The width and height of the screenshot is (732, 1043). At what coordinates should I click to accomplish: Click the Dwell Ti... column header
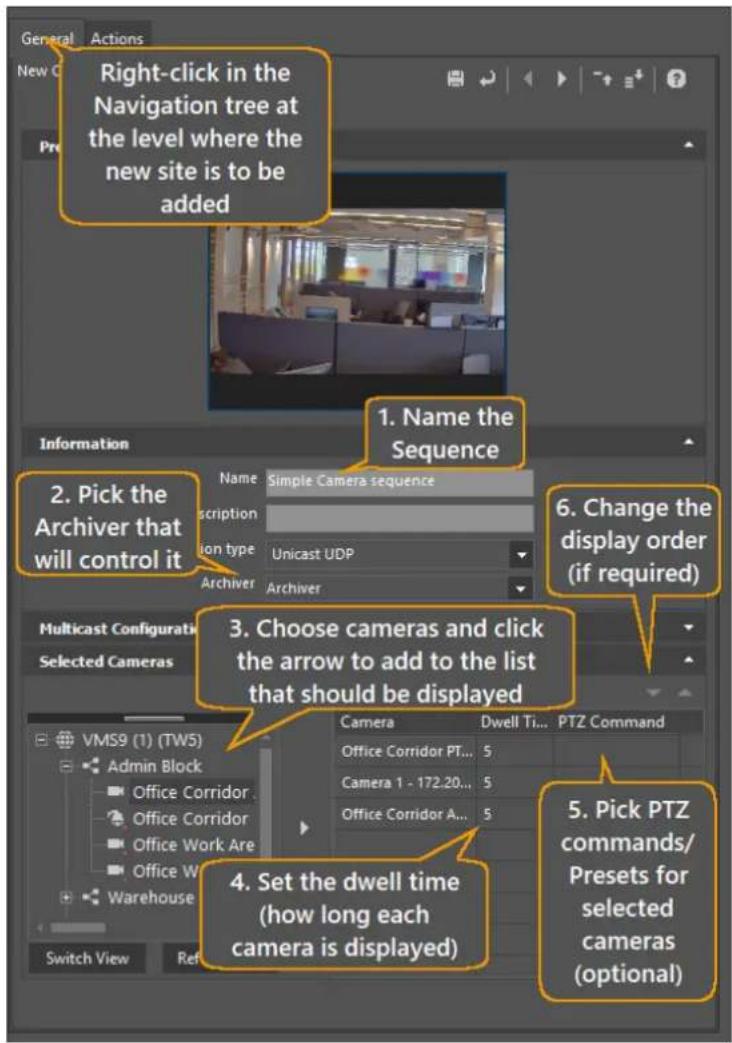tap(514, 722)
